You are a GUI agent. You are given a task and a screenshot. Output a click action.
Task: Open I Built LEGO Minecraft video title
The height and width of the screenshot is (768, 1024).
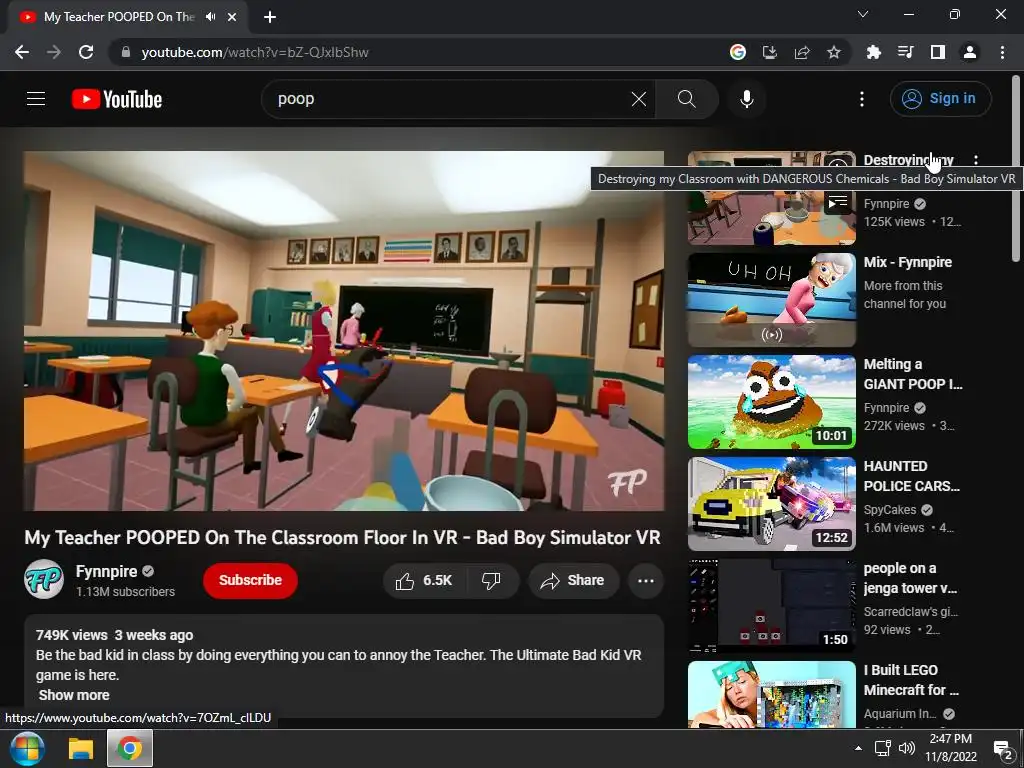click(x=911, y=680)
